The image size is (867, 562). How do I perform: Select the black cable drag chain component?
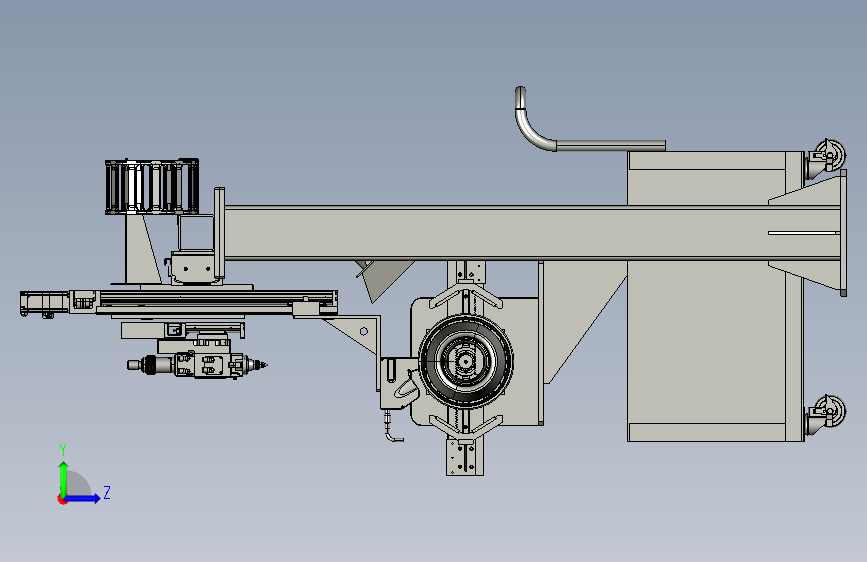pos(152,187)
